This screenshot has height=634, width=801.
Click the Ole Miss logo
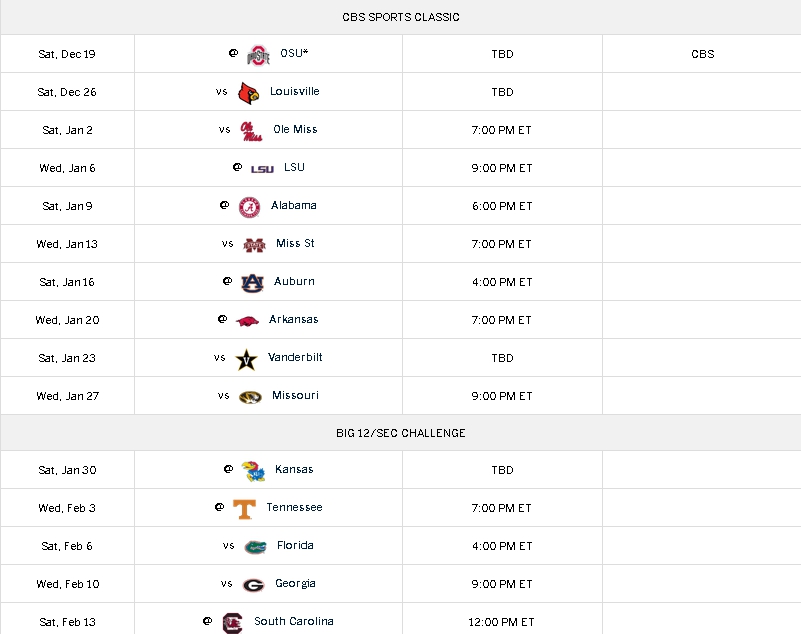coord(251,131)
